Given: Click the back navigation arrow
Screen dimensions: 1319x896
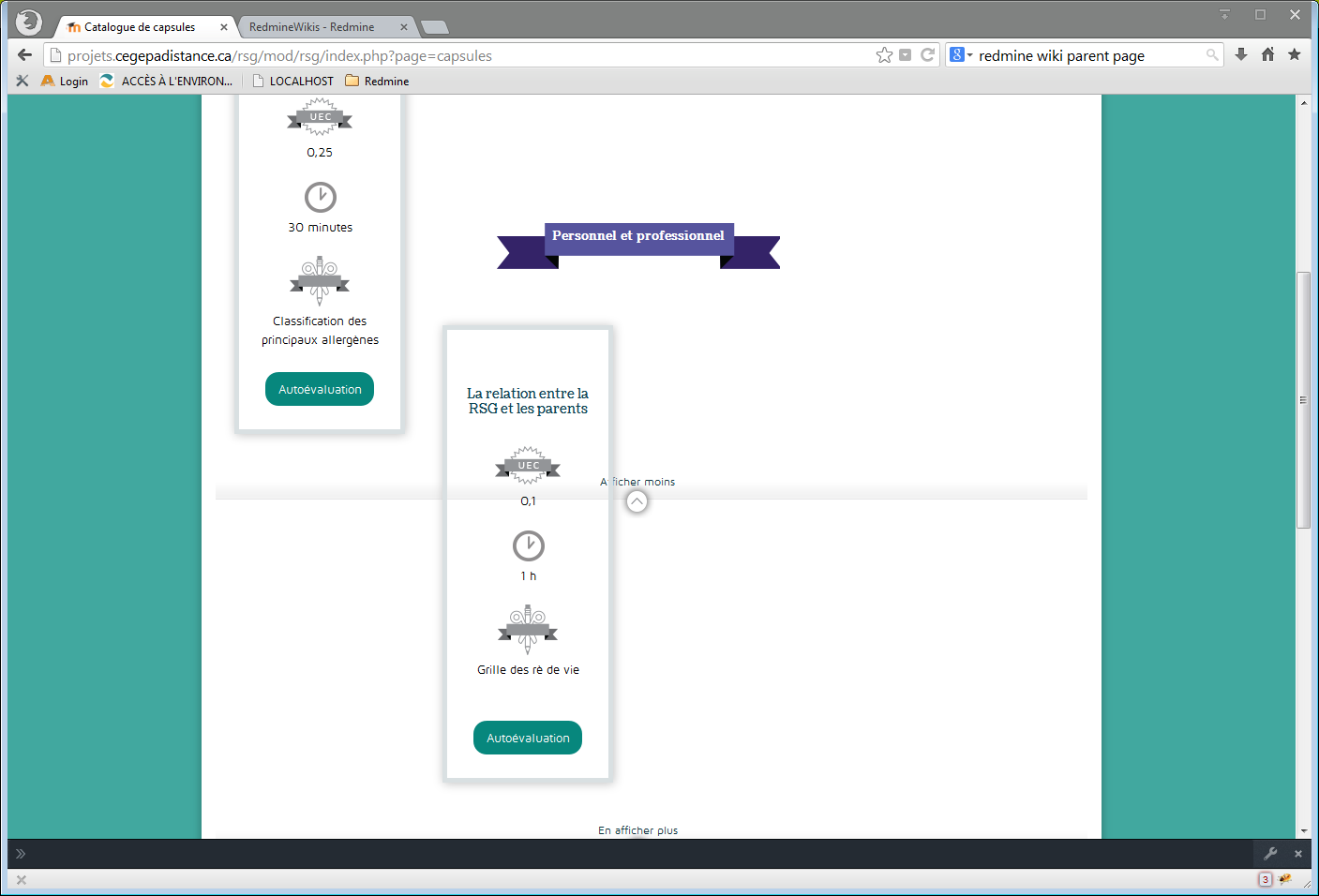Looking at the screenshot, I should tap(25, 55).
